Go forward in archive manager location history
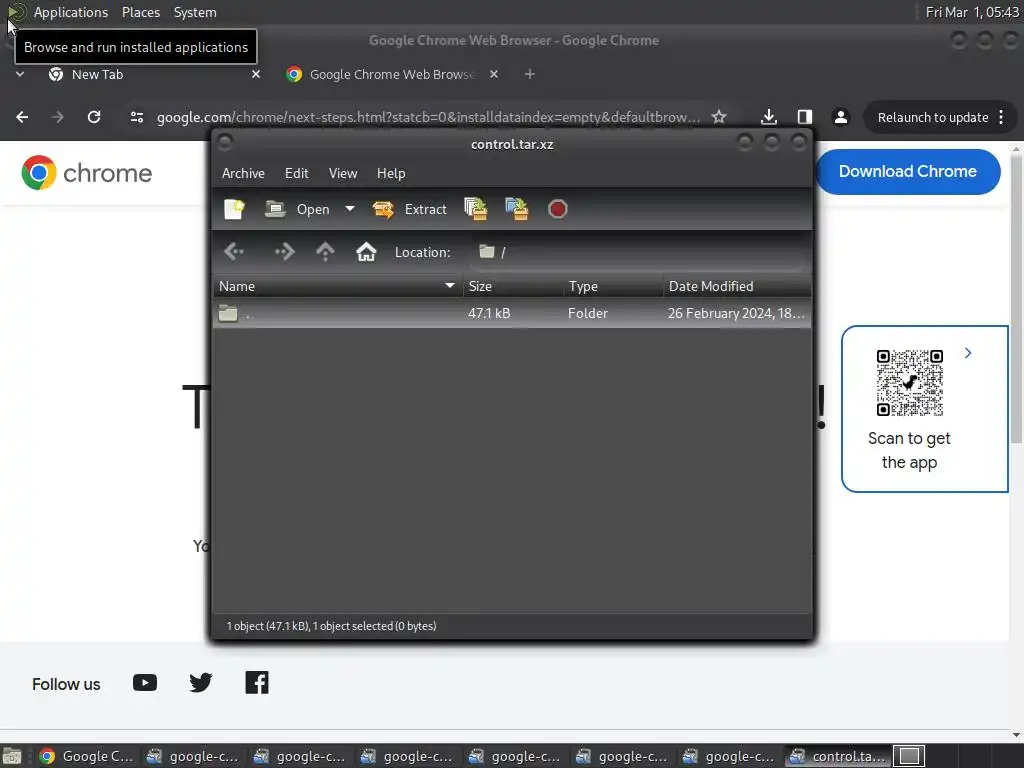 284,252
